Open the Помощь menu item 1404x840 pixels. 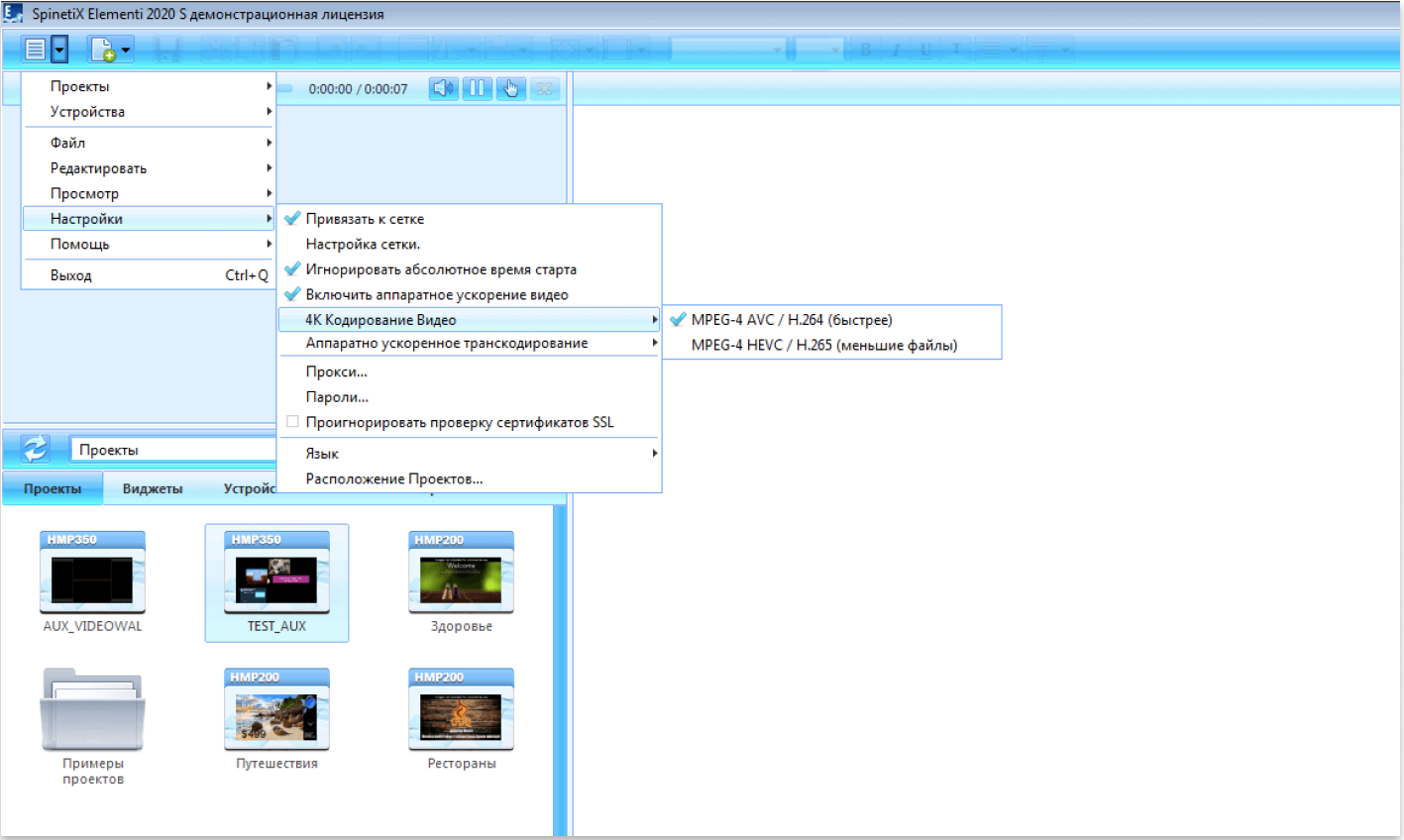[149, 244]
